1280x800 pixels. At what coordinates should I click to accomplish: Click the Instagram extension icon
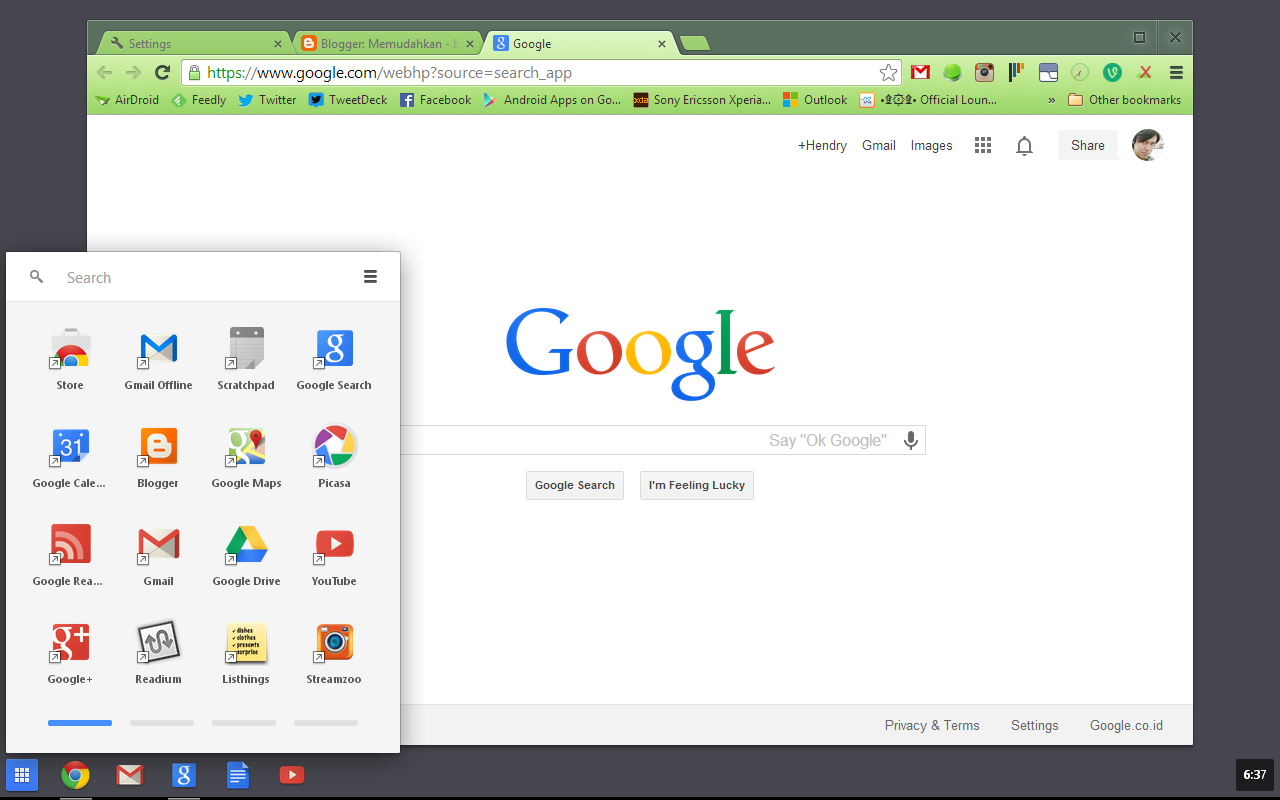(x=984, y=72)
